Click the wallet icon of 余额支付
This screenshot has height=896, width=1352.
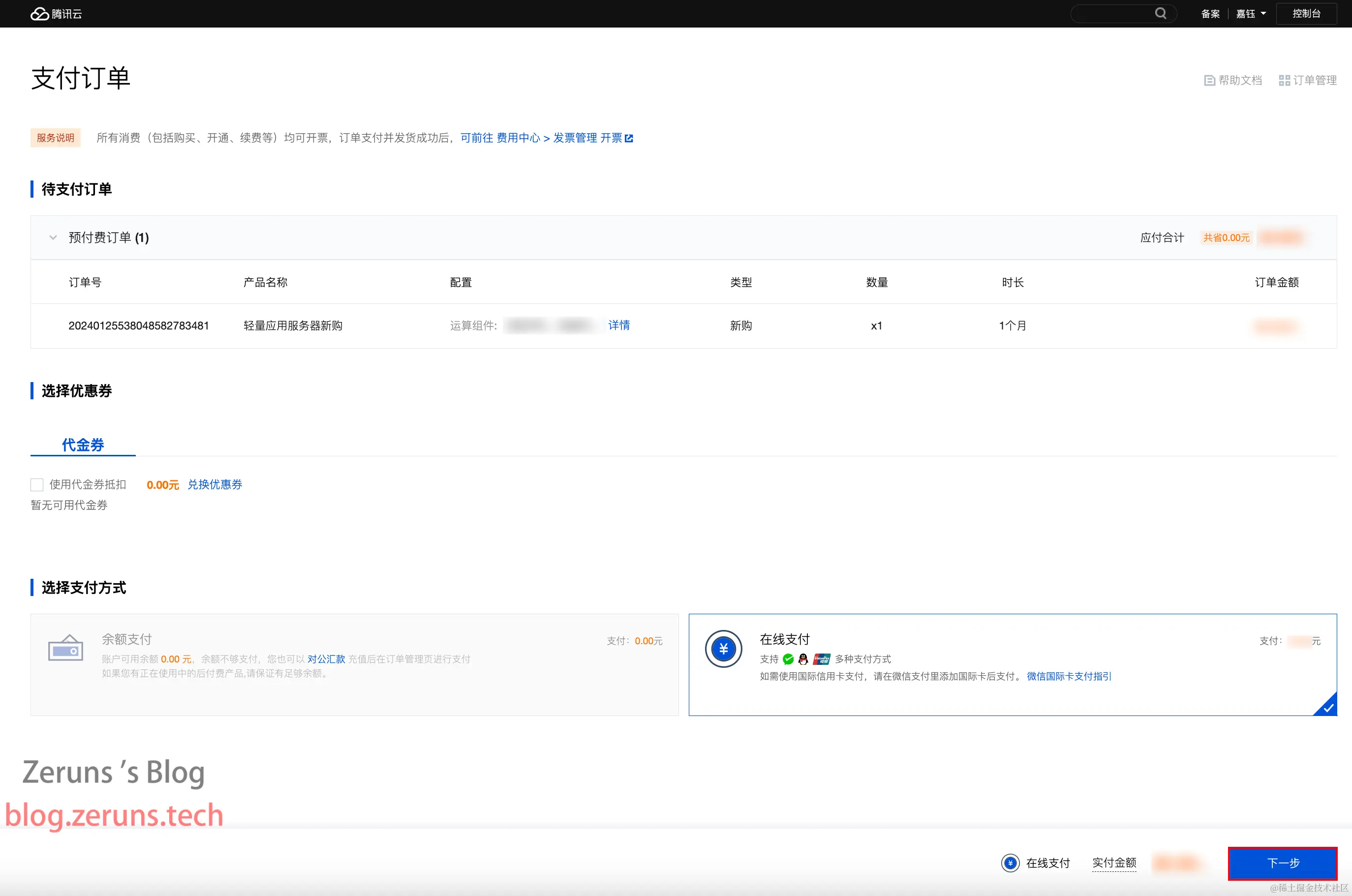pos(65,648)
